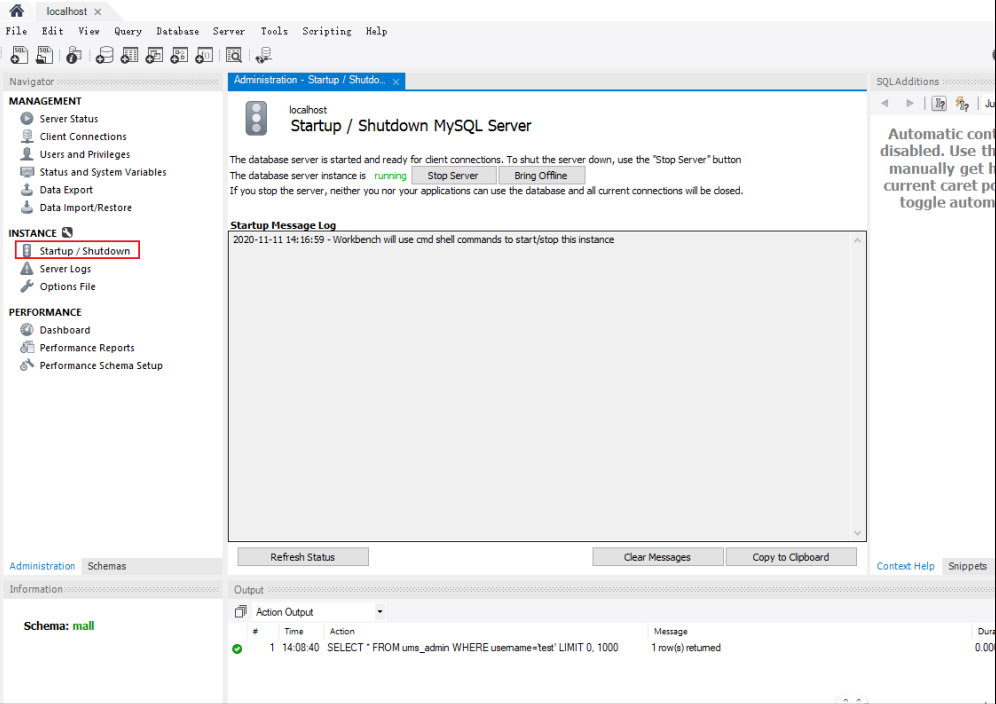The image size is (996, 704).
Task: Create a new view toolbar icon
Action: 154,55
